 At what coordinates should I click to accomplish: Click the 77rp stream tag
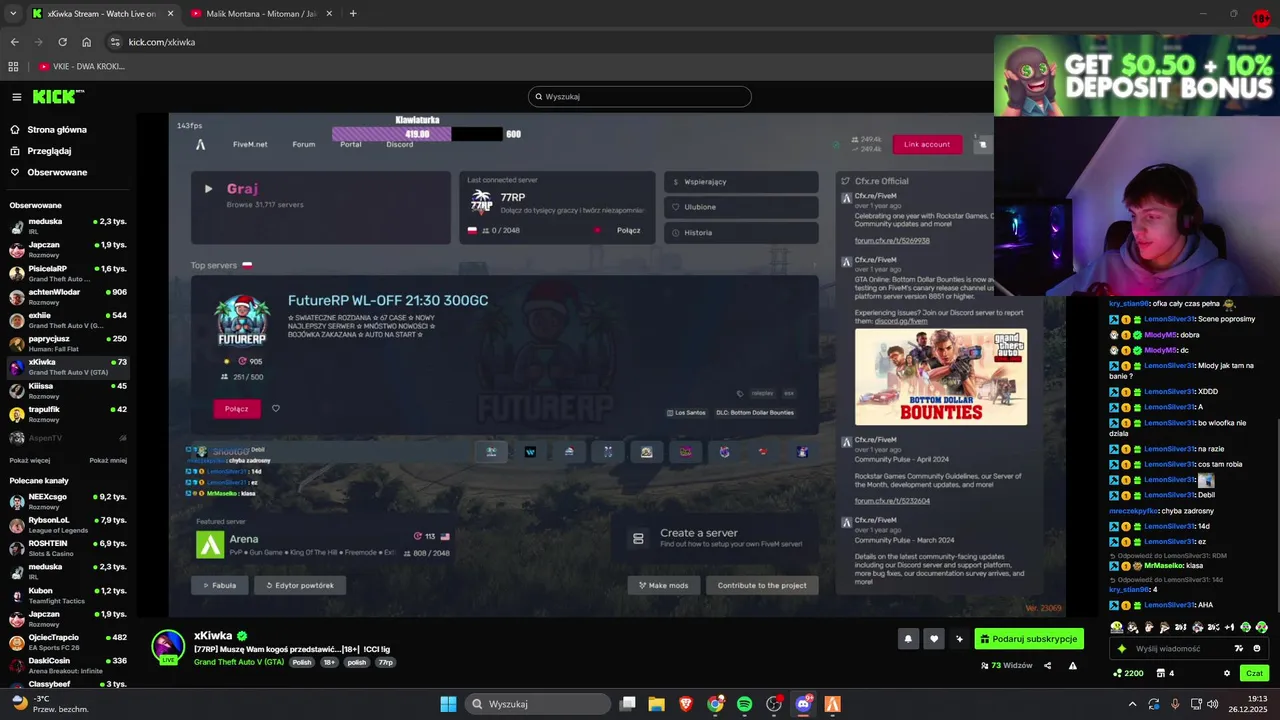click(385, 662)
